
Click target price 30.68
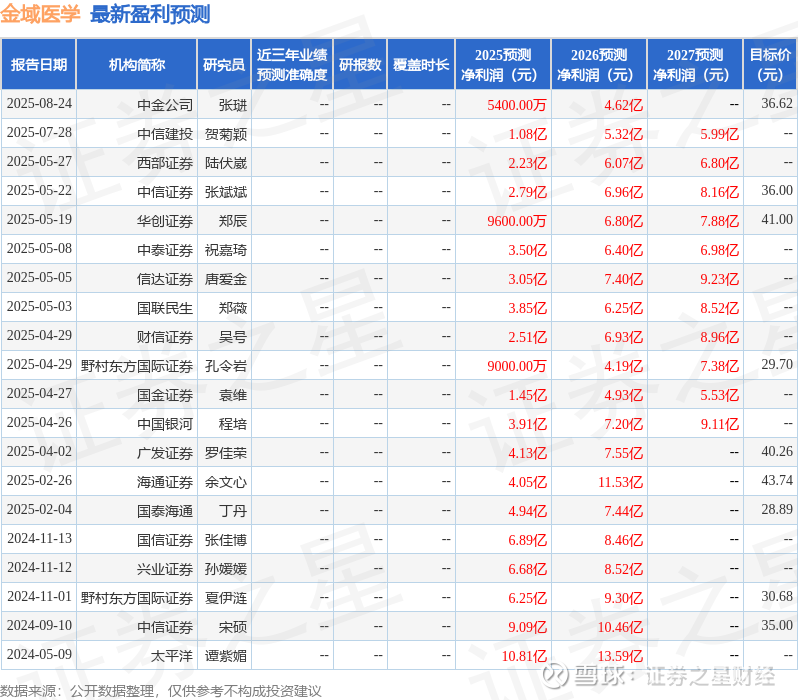(777, 597)
